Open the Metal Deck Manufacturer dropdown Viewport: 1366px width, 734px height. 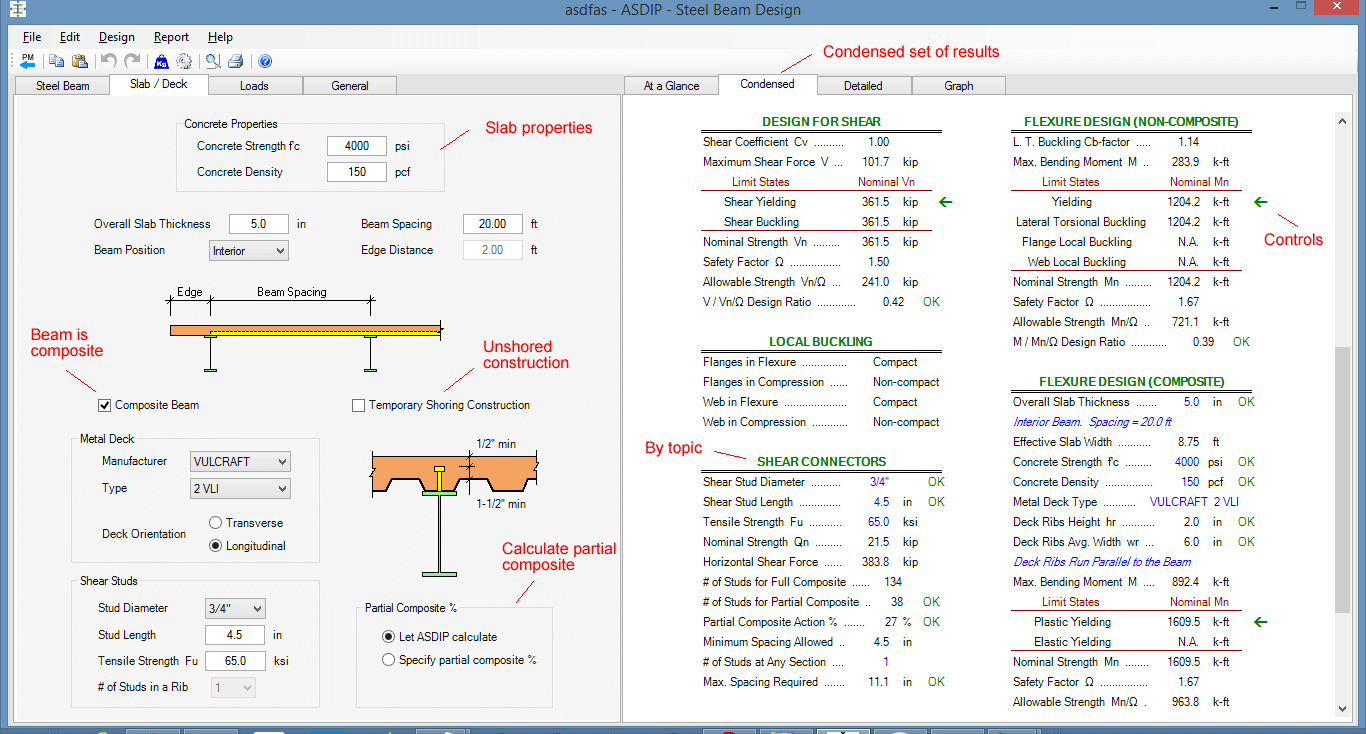(x=240, y=461)
